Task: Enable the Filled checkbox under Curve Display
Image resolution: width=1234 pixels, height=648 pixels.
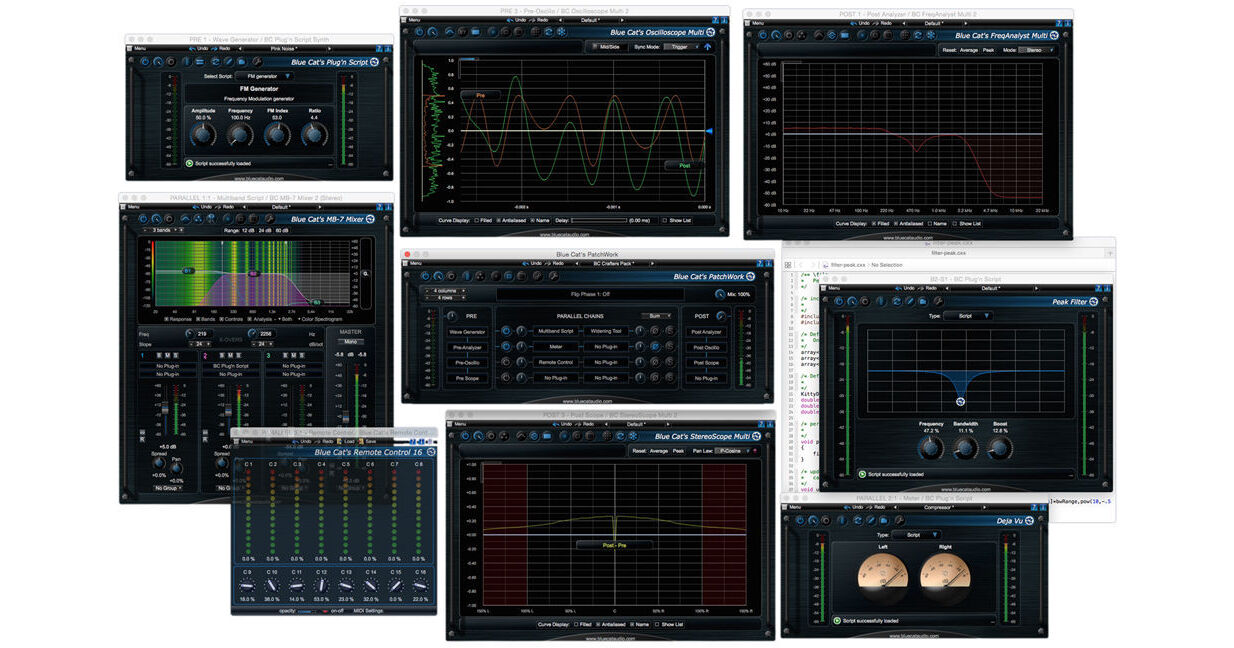Action: point(477,220)
